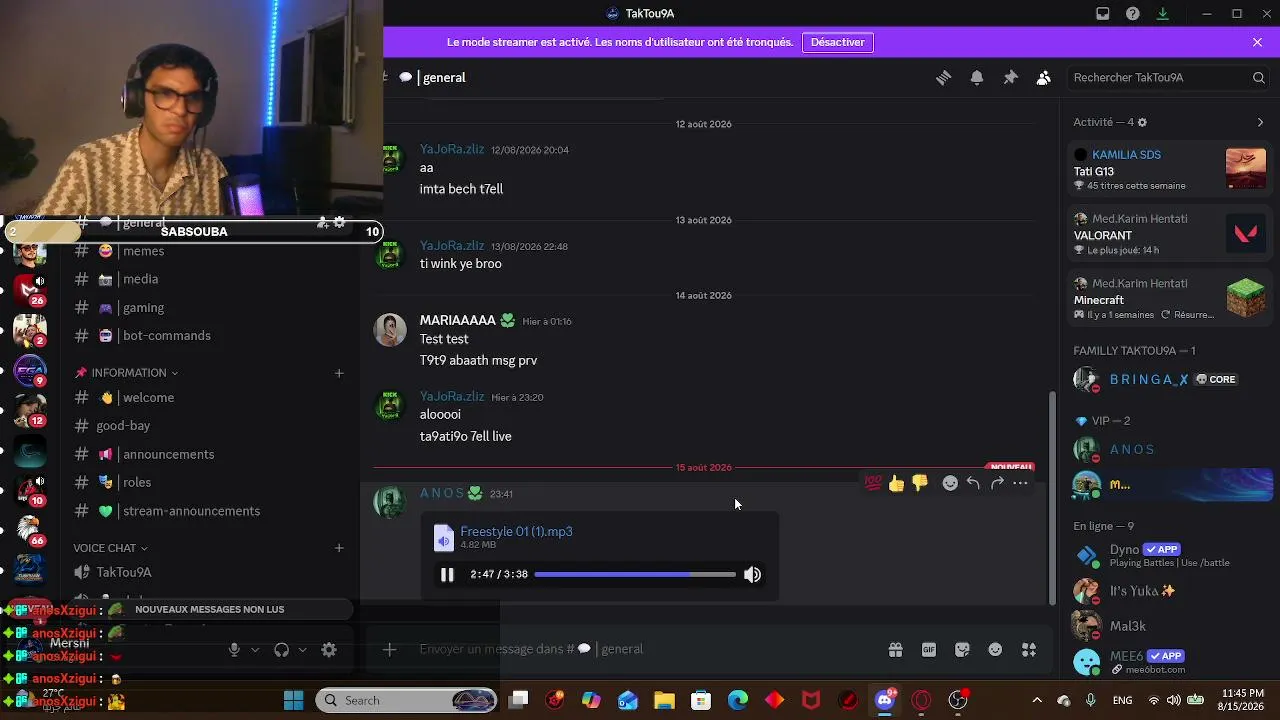Open the Apps launcher icon
This screenshot has height=720, width=1280.
[1029, 650]
